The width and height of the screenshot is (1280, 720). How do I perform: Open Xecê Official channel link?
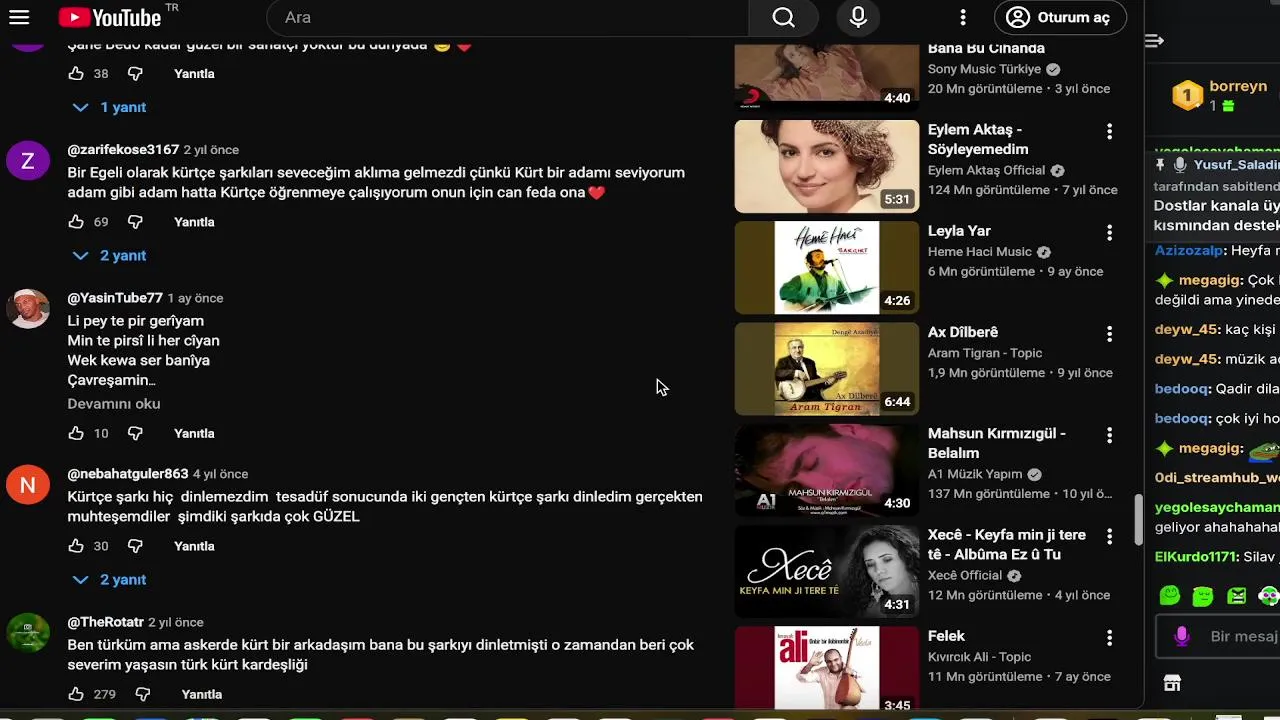point(965,575)
